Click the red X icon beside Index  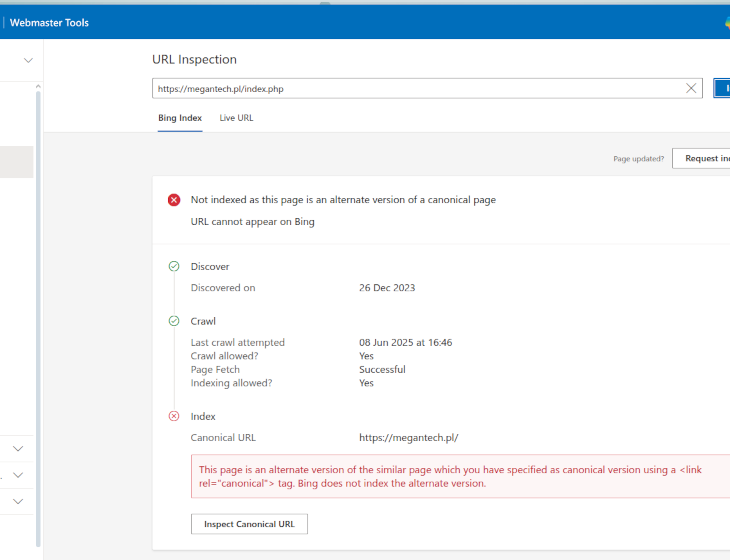174,416
